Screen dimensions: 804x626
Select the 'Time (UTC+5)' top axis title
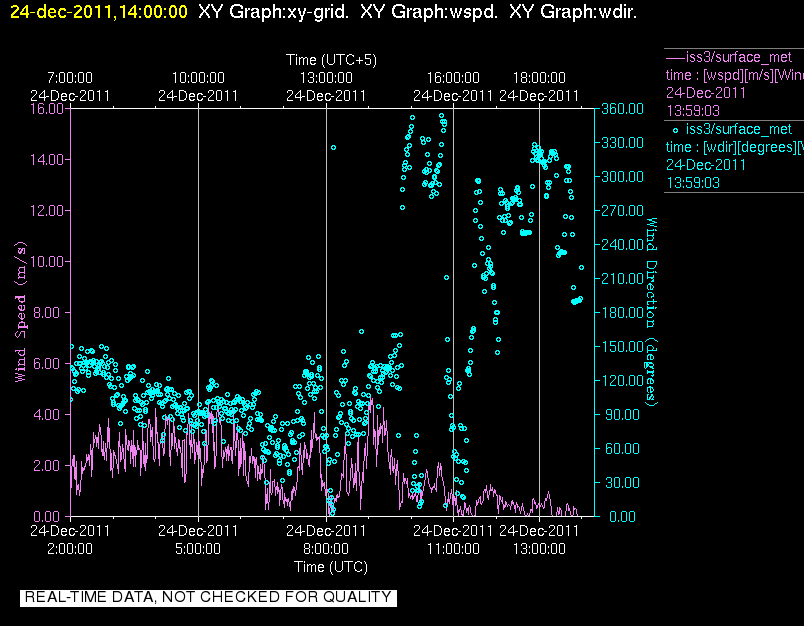(330, 60)
